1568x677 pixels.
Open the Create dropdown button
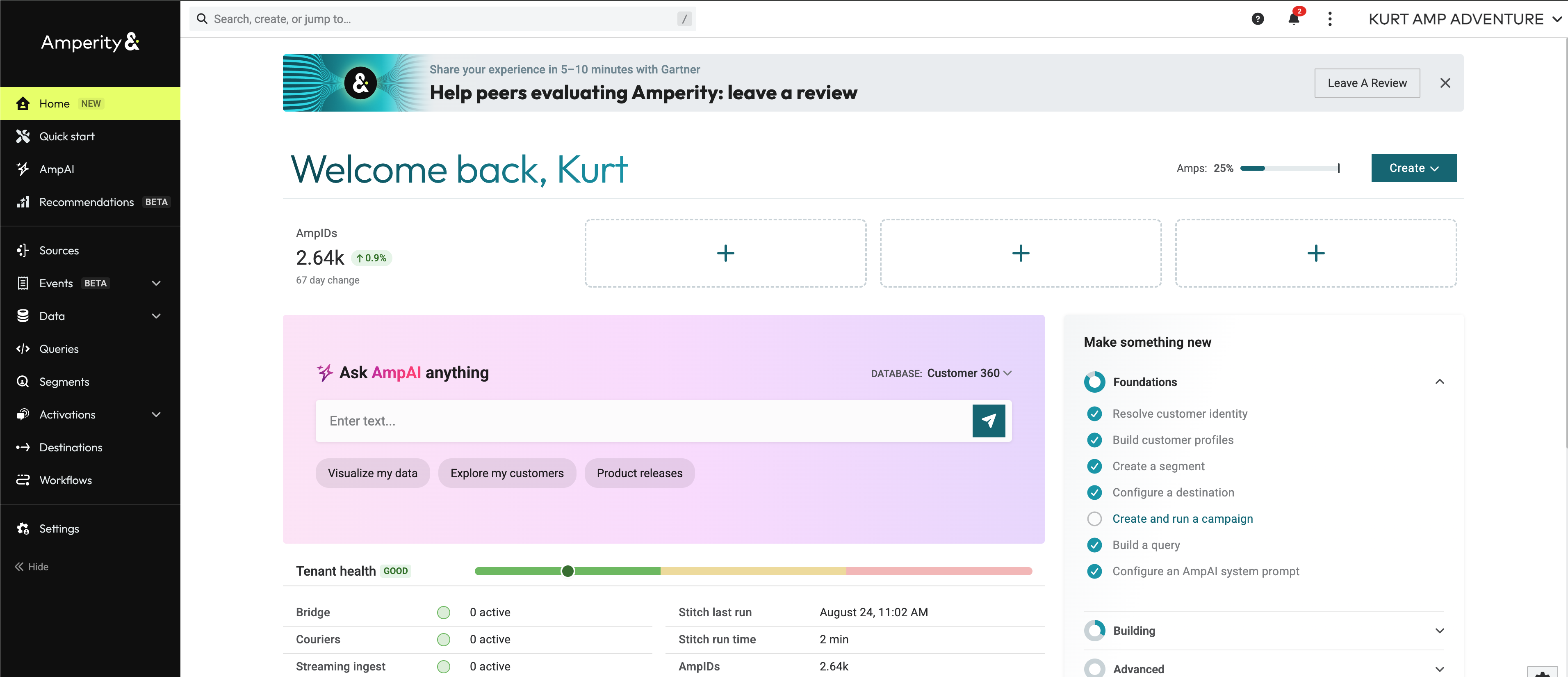click(x=1413, y=168)
